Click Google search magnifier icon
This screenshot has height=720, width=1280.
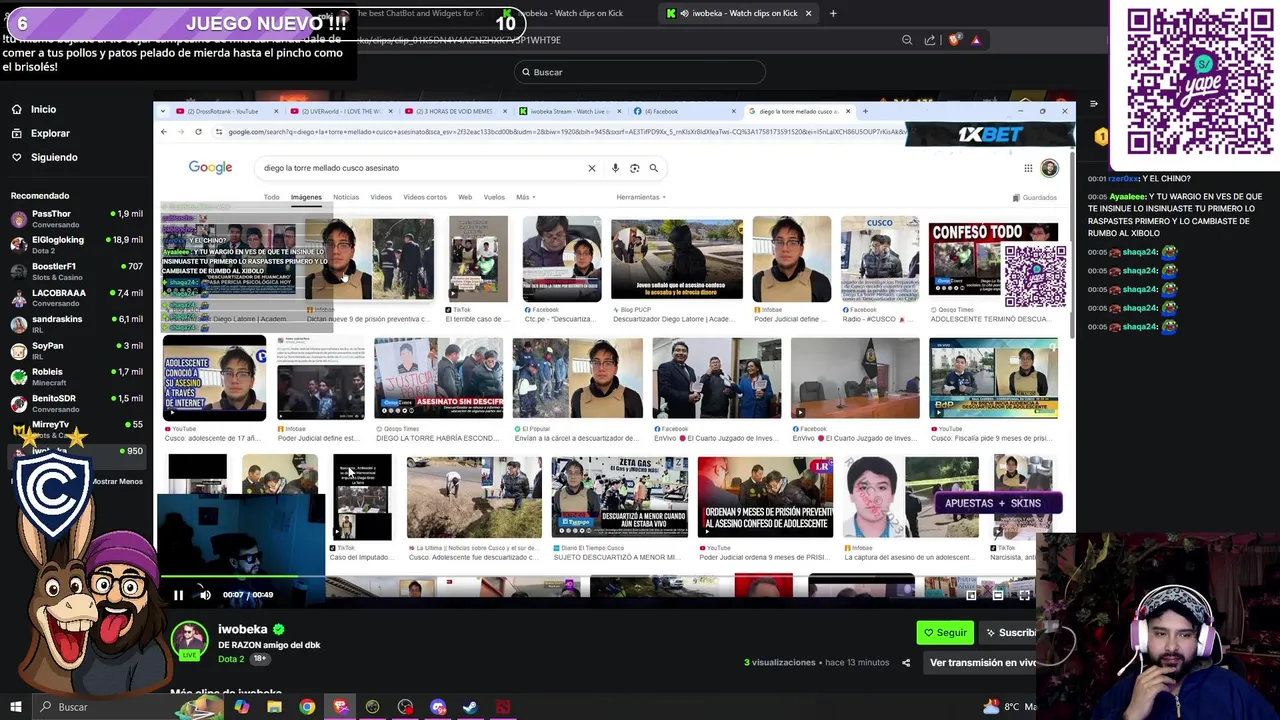coord(653,168)
